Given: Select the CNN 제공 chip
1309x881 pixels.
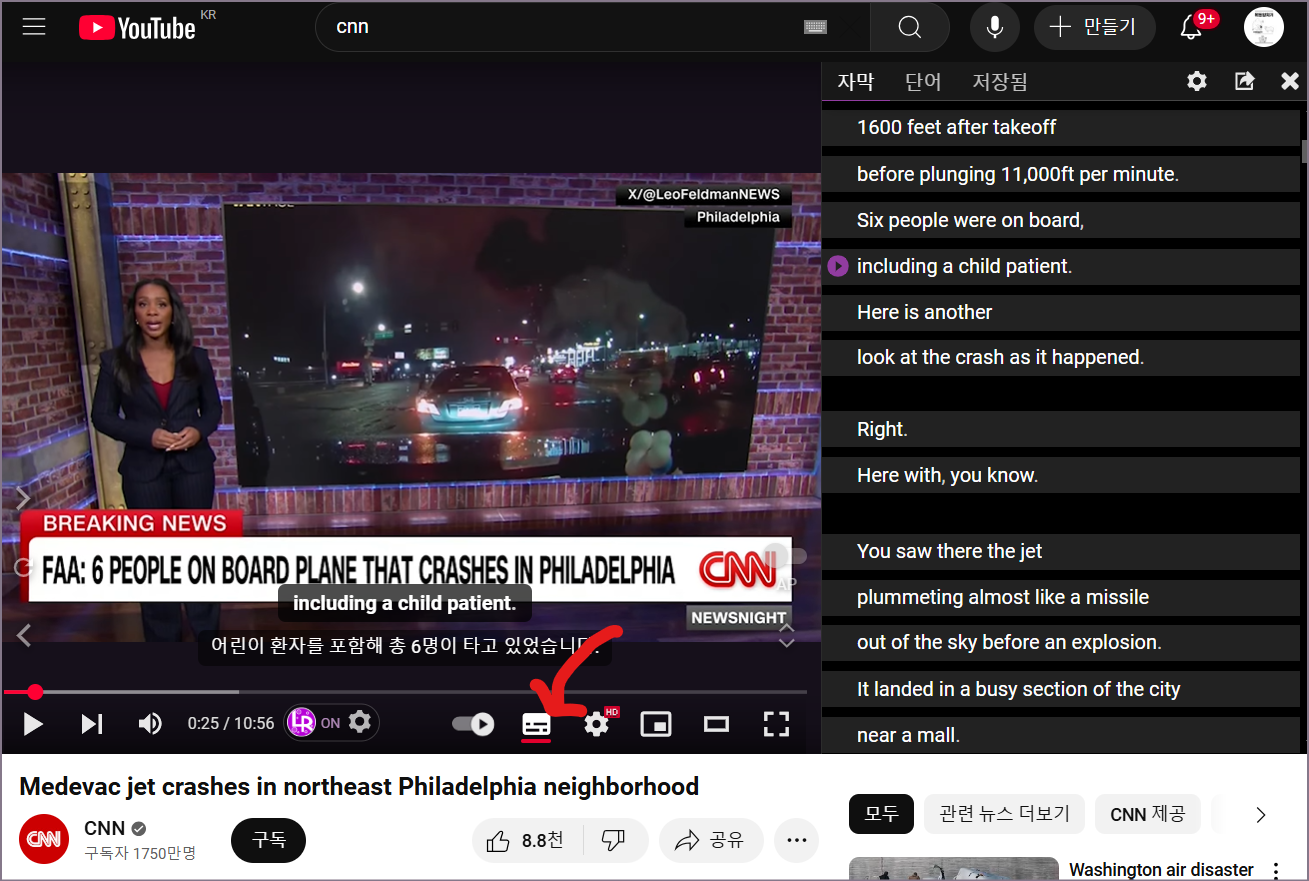Looking at the screenshot, I should tap(1147, 814).
